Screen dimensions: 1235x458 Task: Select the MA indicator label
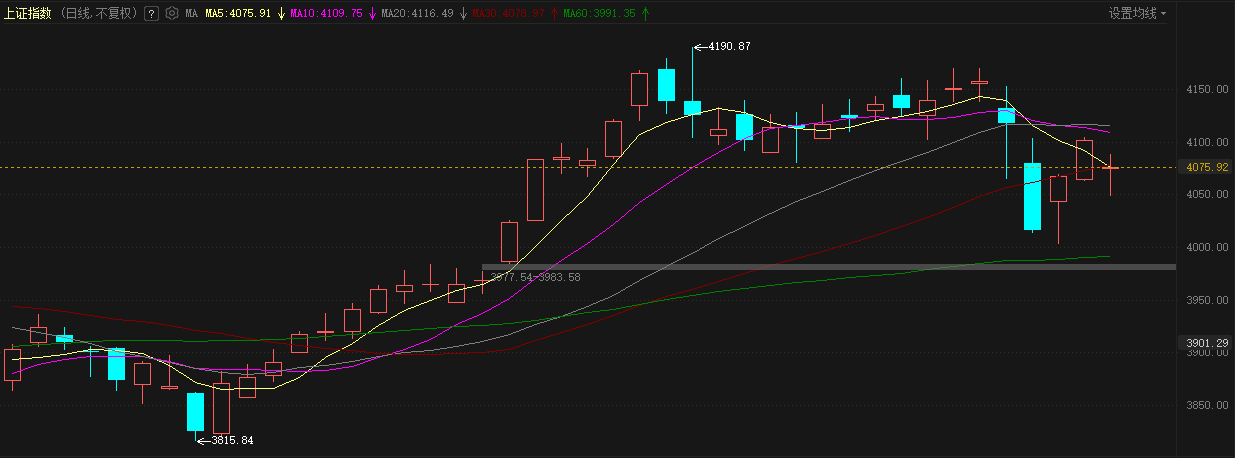(x=191, y=14)
